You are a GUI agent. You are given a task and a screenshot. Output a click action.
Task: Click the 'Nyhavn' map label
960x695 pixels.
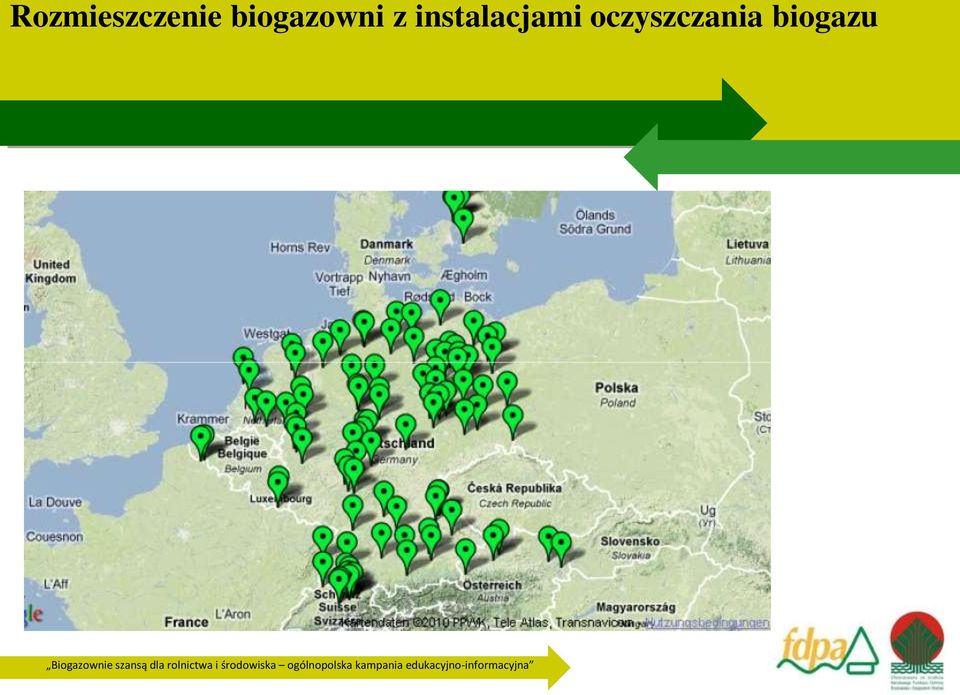tap(389, 276)
